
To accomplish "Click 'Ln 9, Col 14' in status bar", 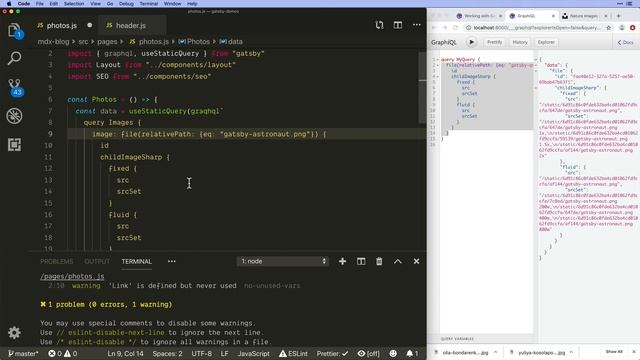I will pos(125,353).
